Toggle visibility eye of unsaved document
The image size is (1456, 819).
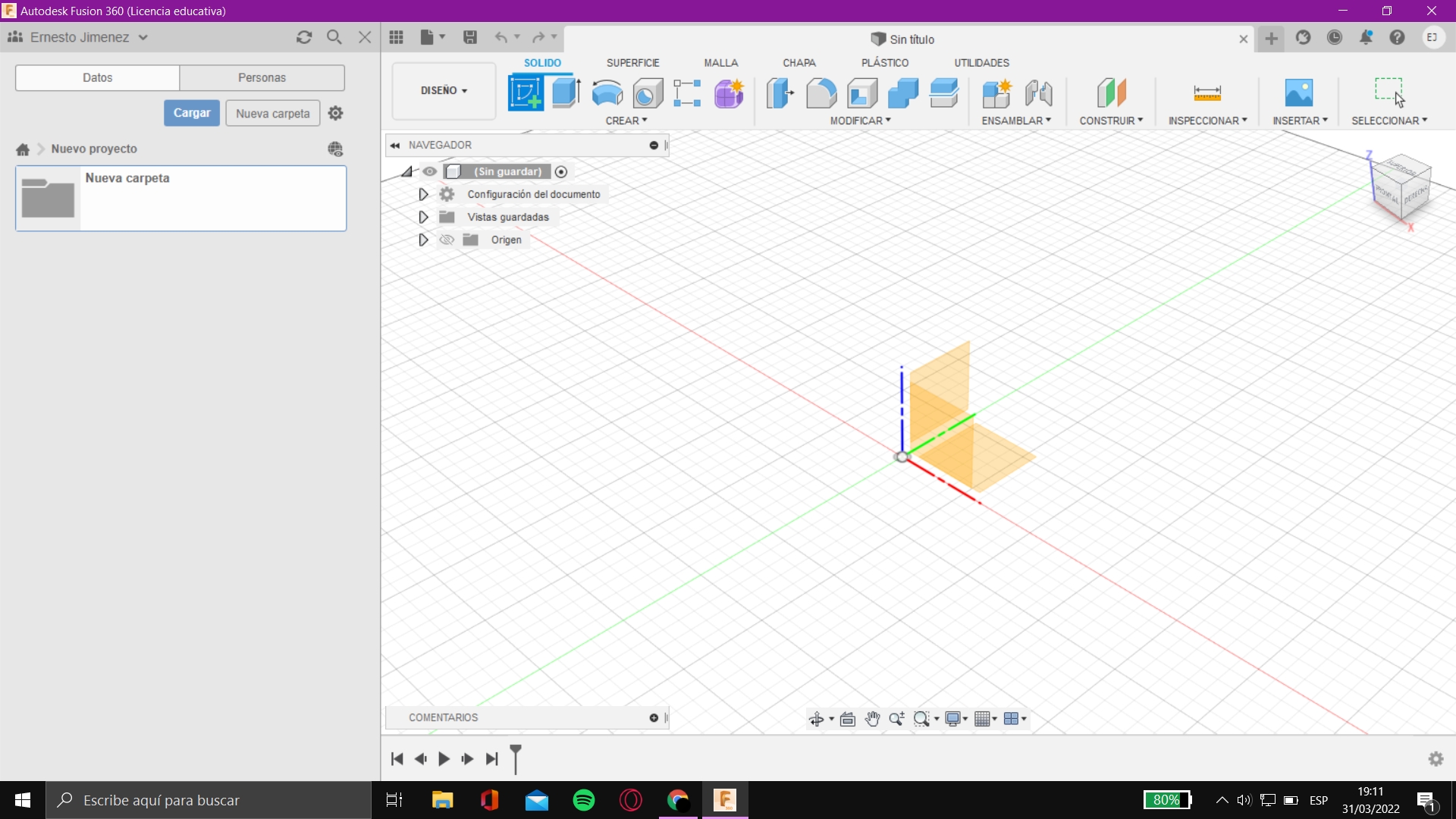point(430,171)
